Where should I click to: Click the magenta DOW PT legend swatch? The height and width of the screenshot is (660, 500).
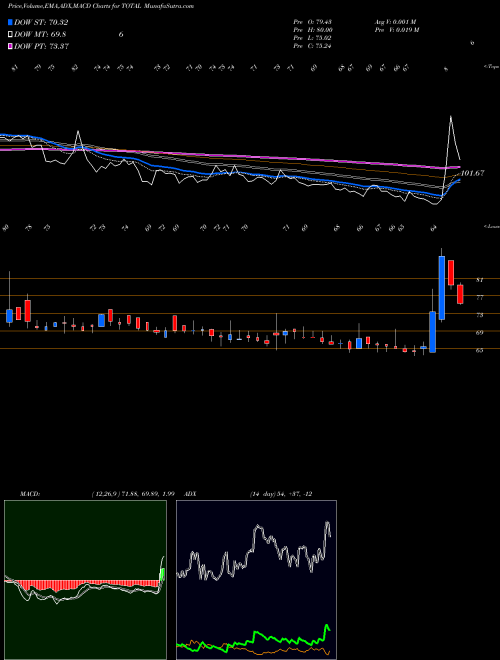(10, 46)
